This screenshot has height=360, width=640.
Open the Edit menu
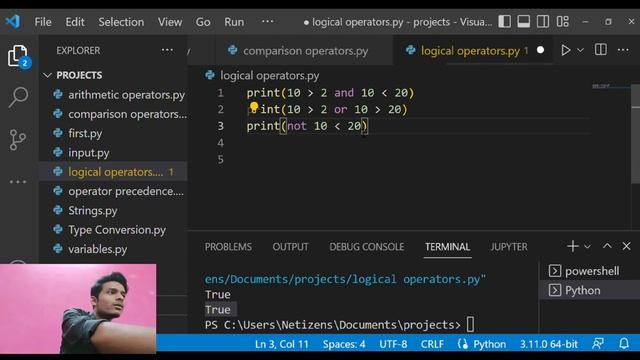75,22
